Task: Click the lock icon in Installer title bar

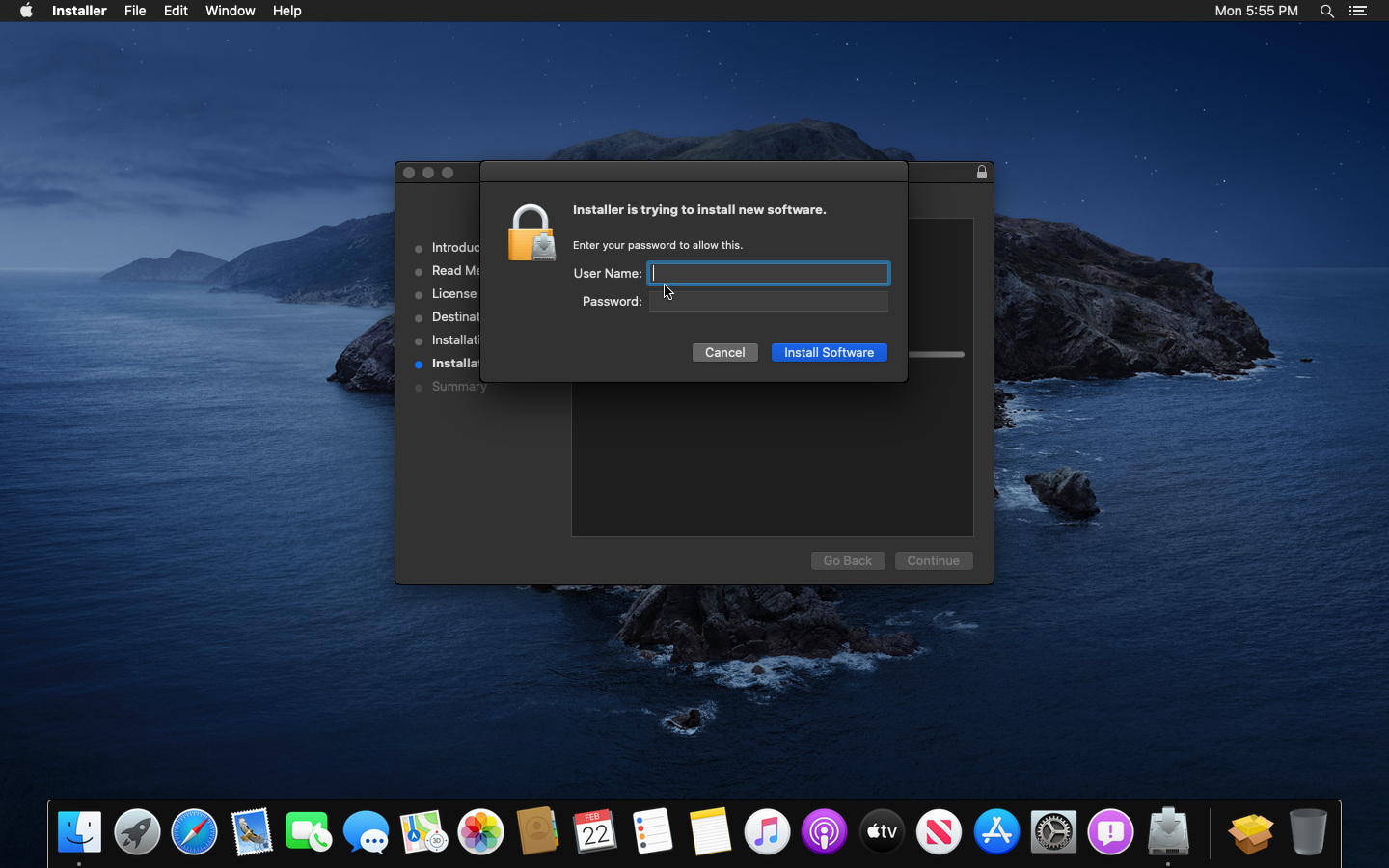Action: click(x=981, y=173)
